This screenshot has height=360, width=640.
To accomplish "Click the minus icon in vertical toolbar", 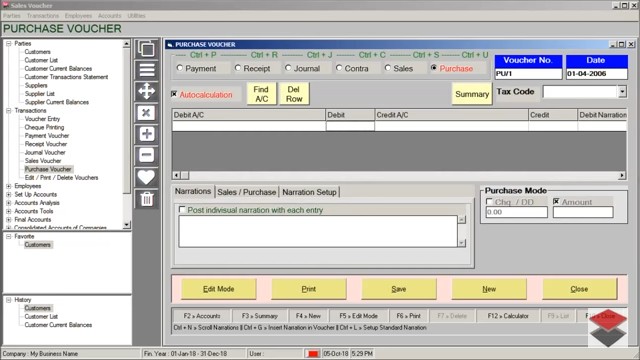I will tap(147, 155).
